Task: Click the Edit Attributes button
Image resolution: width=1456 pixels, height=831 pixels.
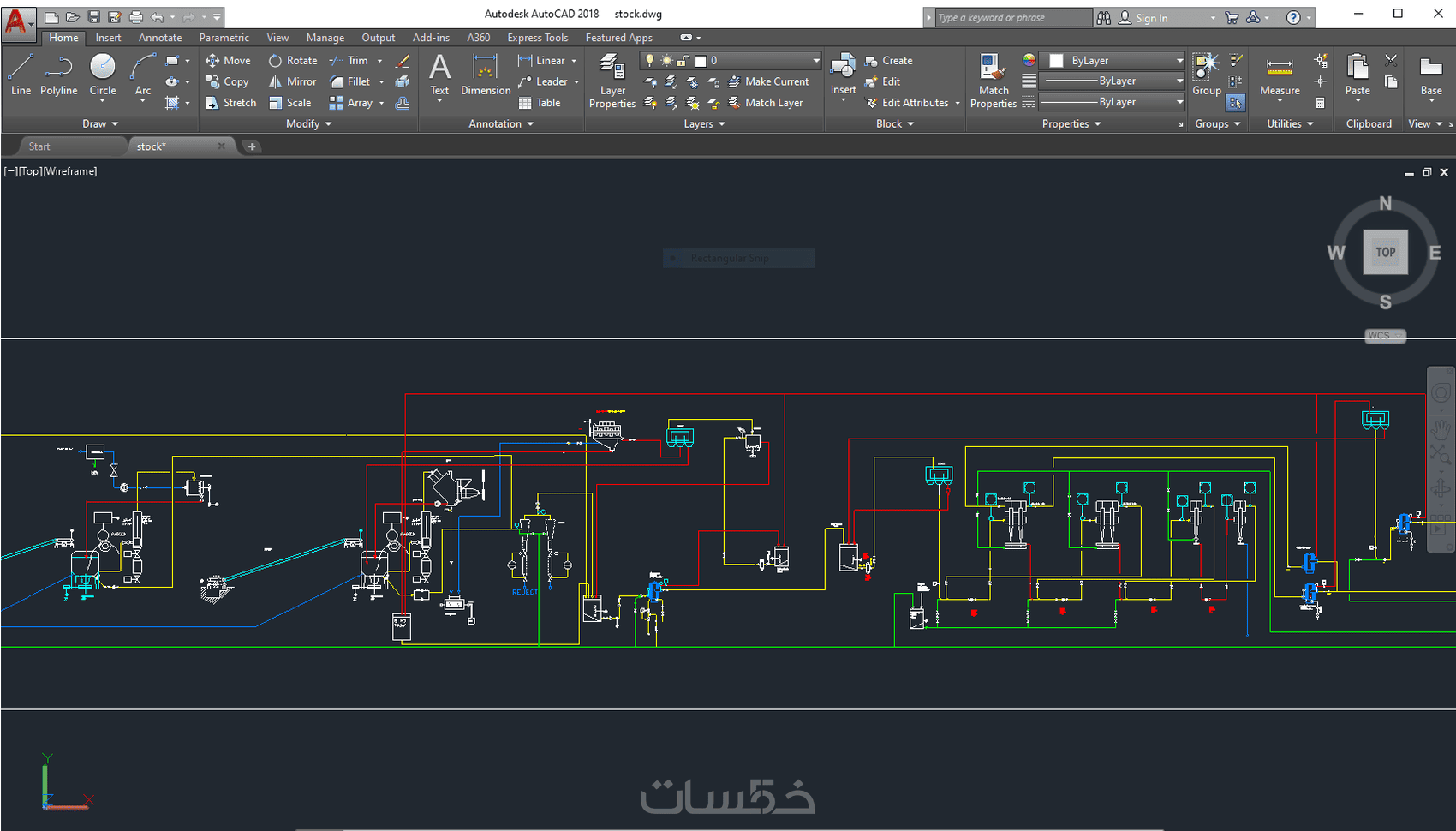Action: (x=907, y=103)
